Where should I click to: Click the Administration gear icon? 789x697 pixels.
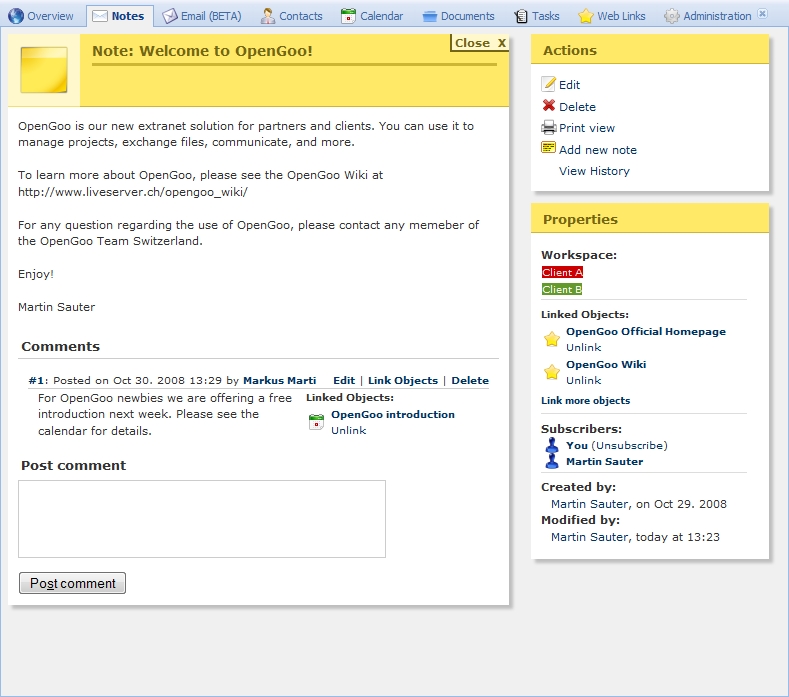click(671, 16)
